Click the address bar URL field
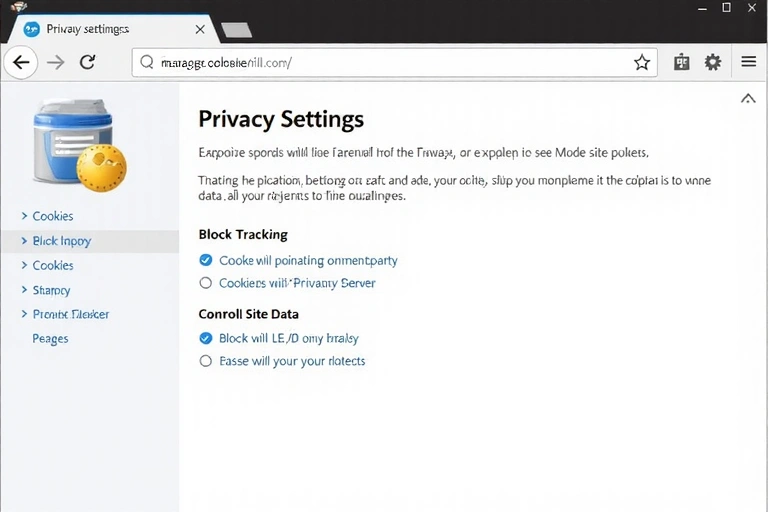768x512 pixels. pyautogui.click(x=394, y=62)
